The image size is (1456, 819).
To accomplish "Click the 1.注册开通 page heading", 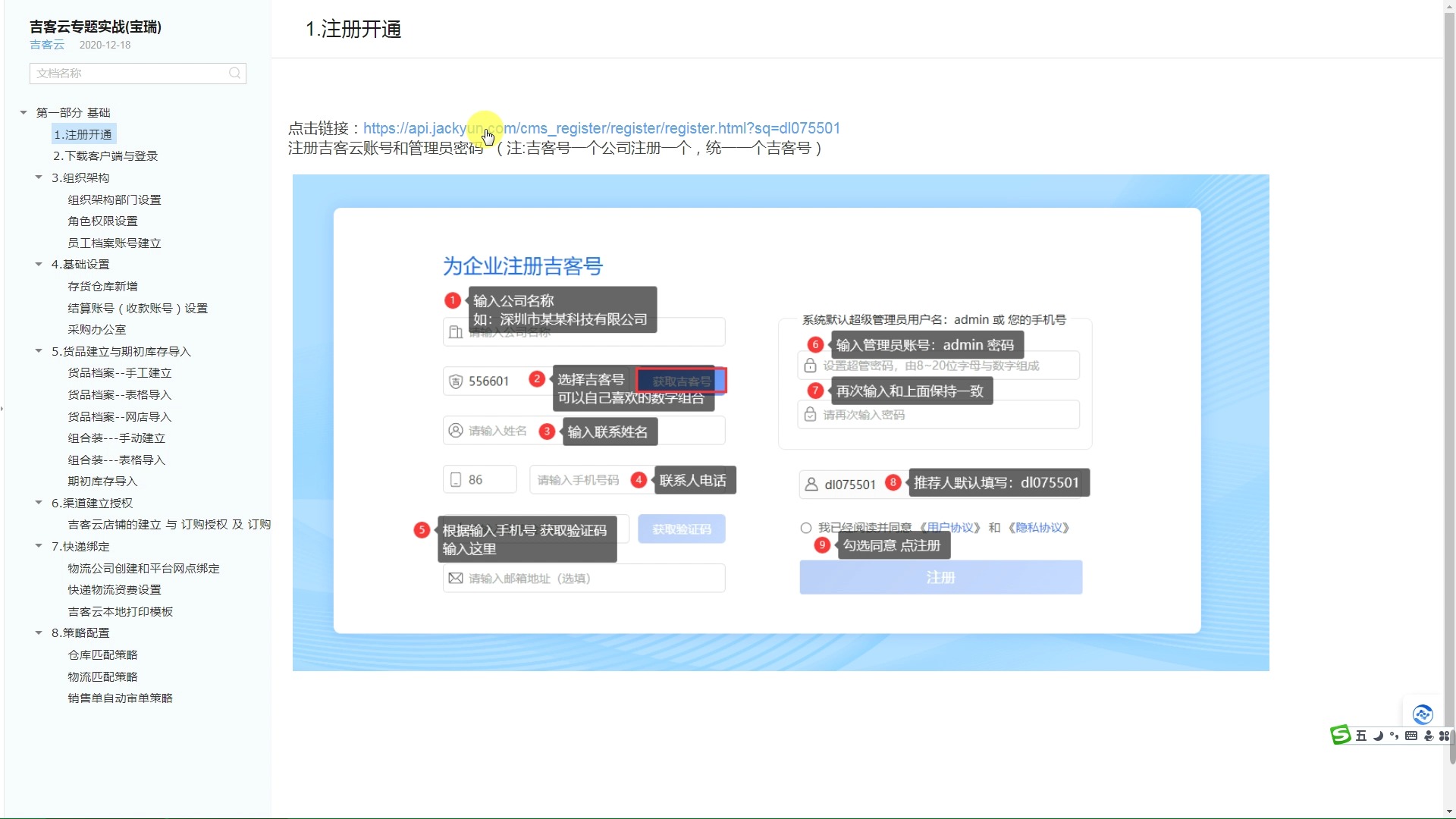I will pos(353,29).
